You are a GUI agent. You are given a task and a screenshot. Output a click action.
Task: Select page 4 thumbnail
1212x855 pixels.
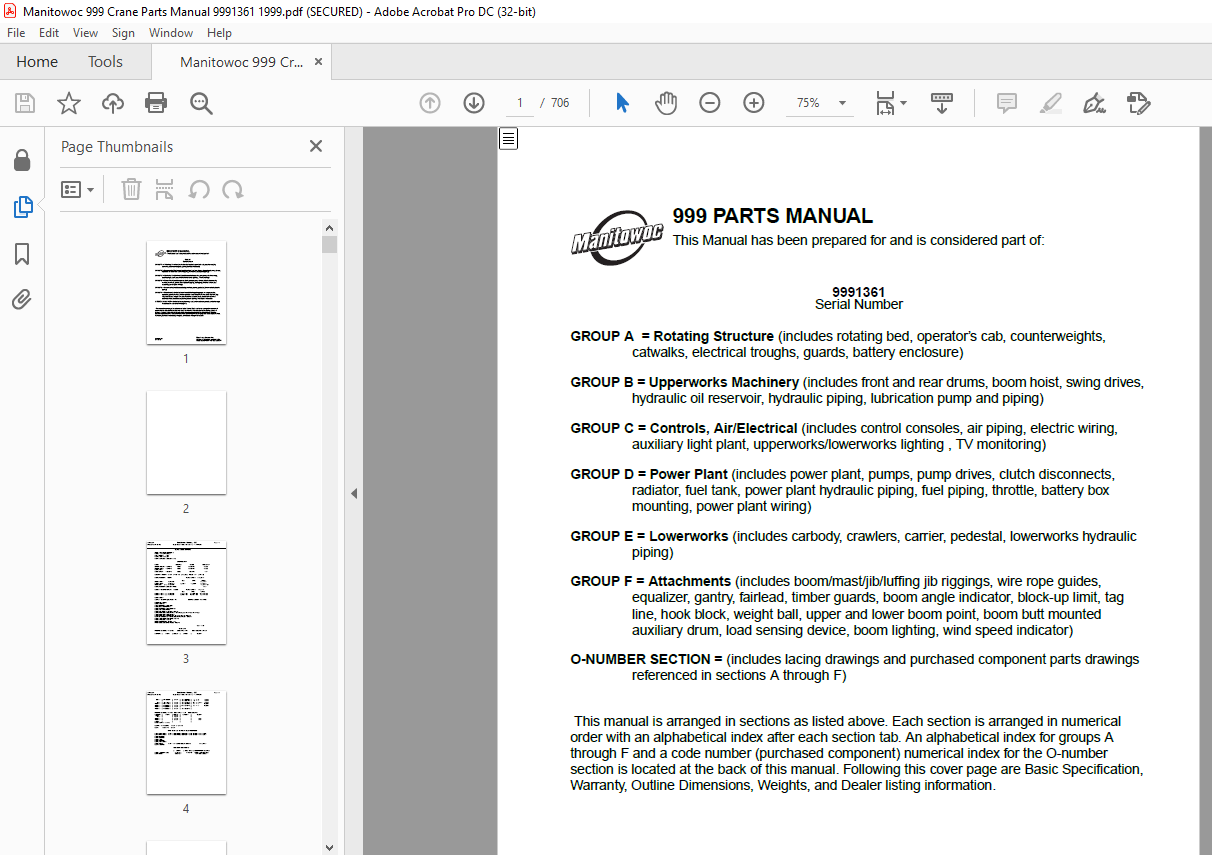pyautogui.click(x=186, y=742)
